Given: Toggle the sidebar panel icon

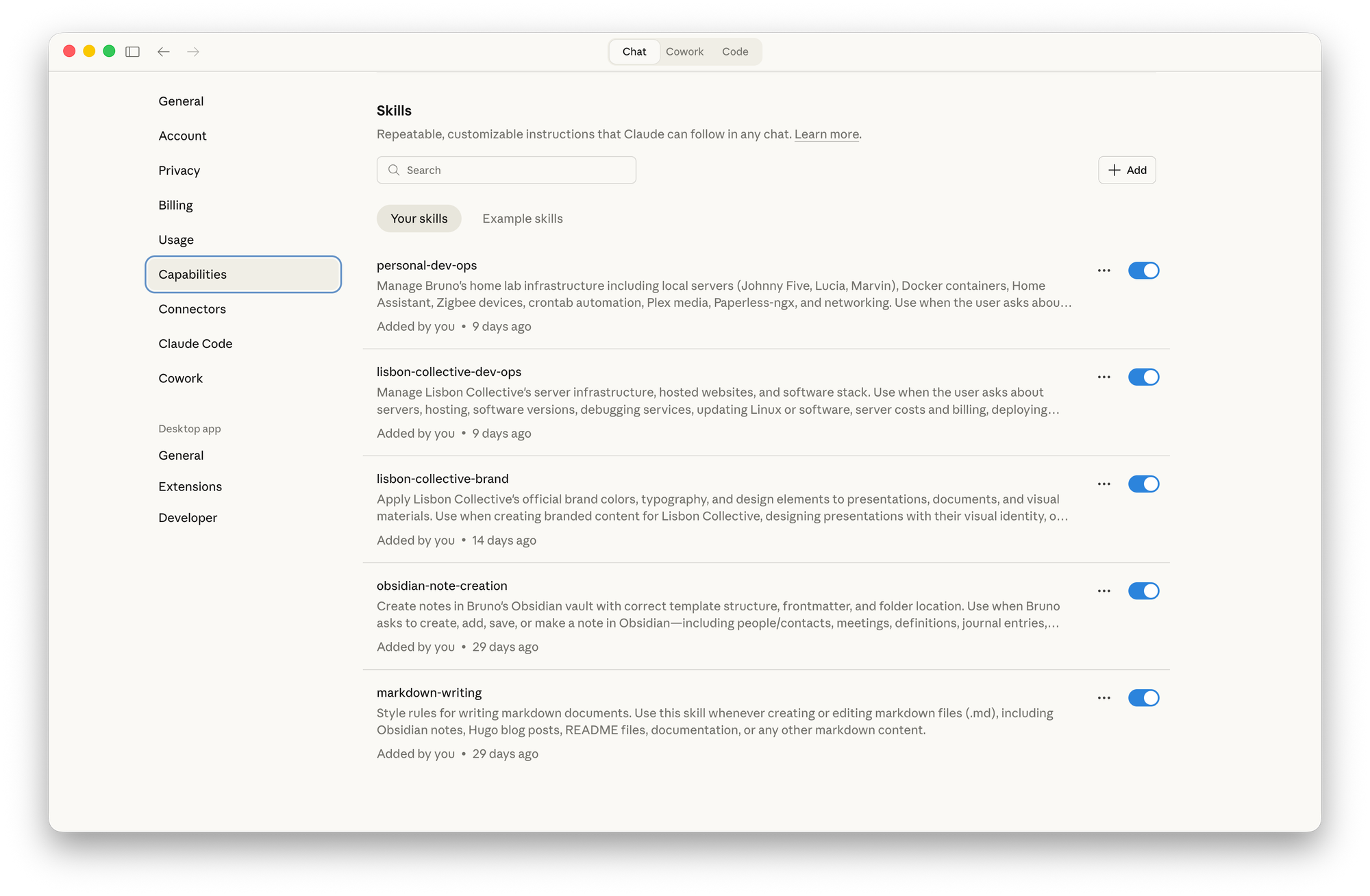Looking at the screenshot, I should tap(133, 52).
